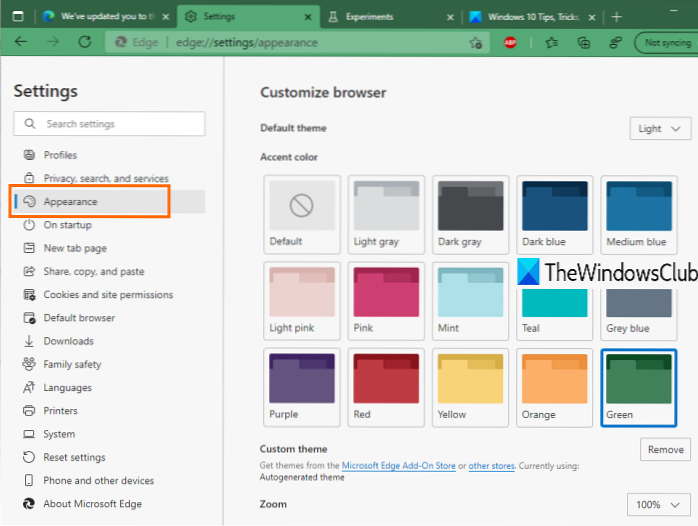The height and width of the screenshot is (526, 698).
Task: Click the browser refresh button
Action: point(84,42)
